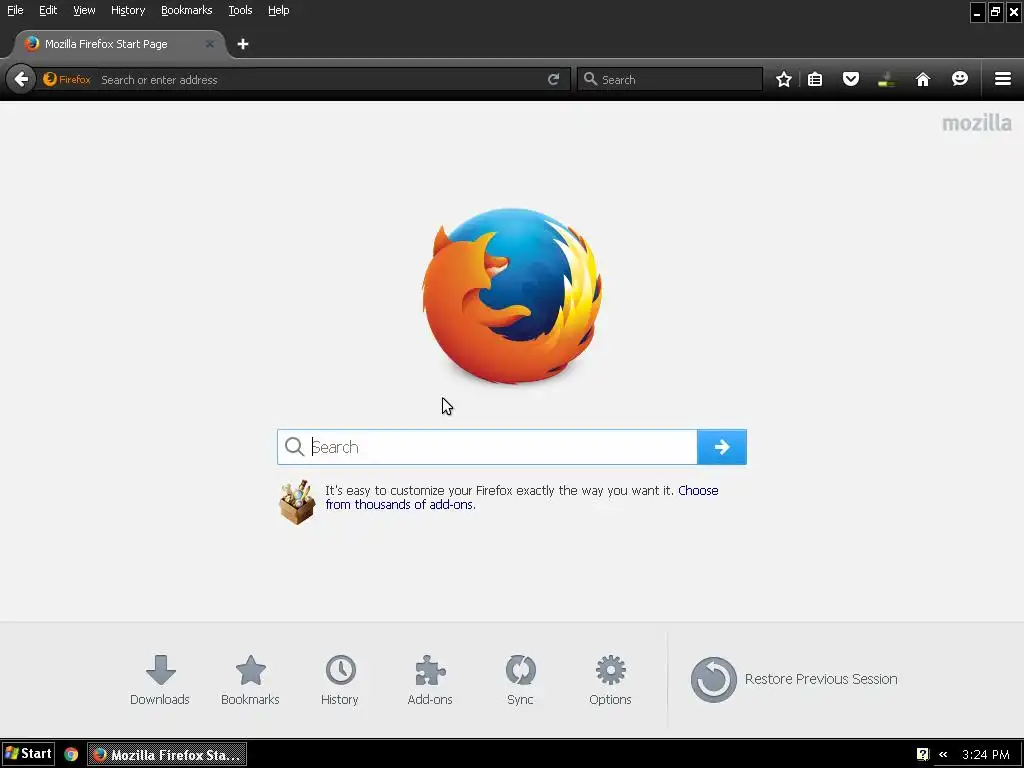Go to the home page icon

pos(923,80)
